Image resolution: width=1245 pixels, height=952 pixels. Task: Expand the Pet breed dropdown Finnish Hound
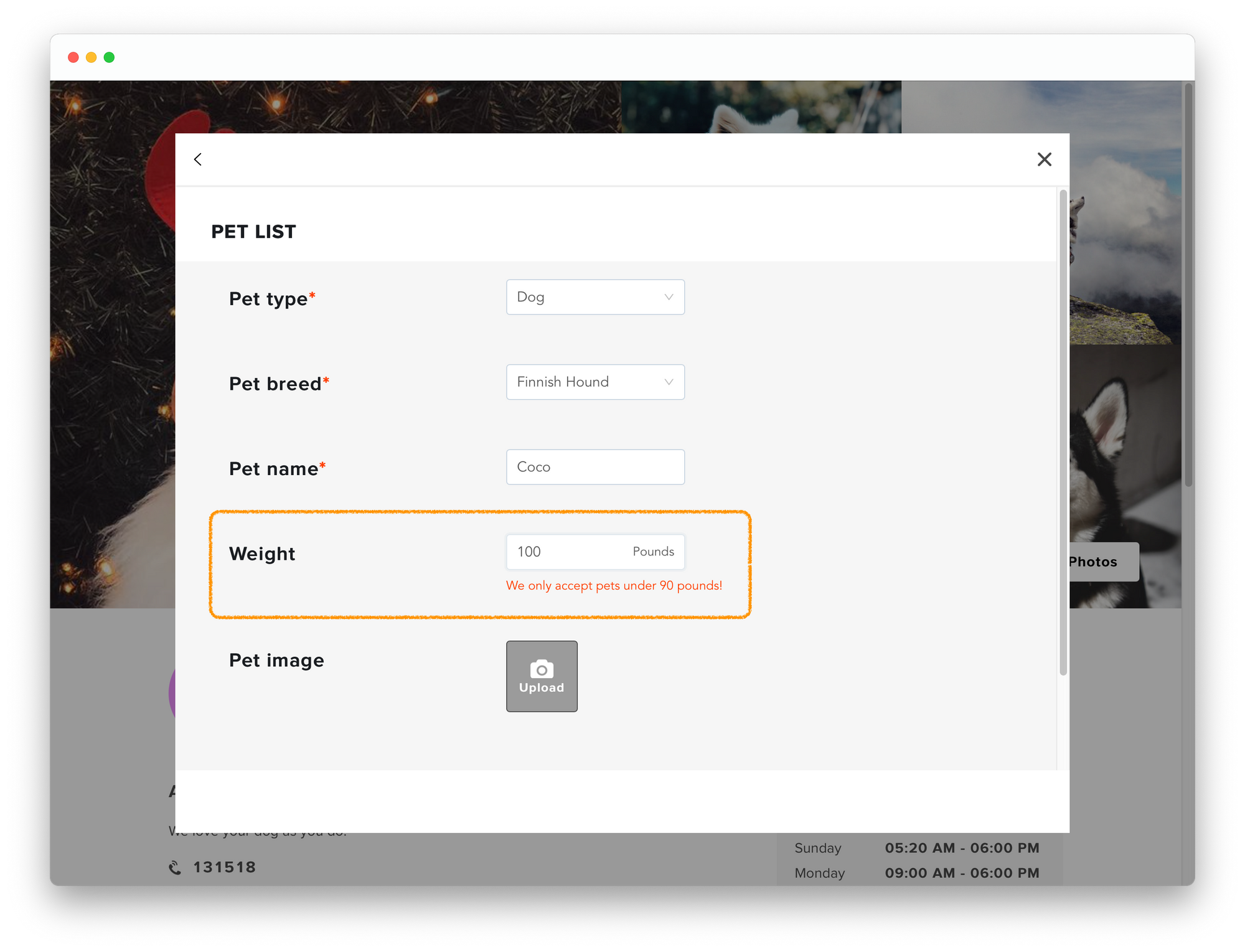(x=595, y=382)
